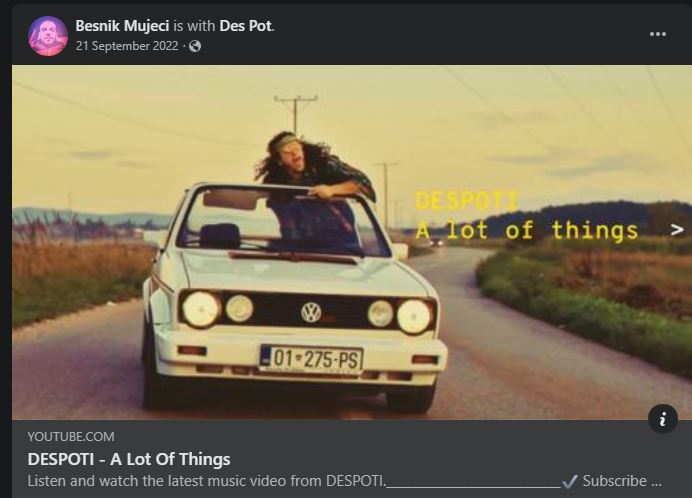The width and height of the screenshot is (692, 498).
Task: Click the YOUTUBE.COM source label
Action: tap(71, 437)
